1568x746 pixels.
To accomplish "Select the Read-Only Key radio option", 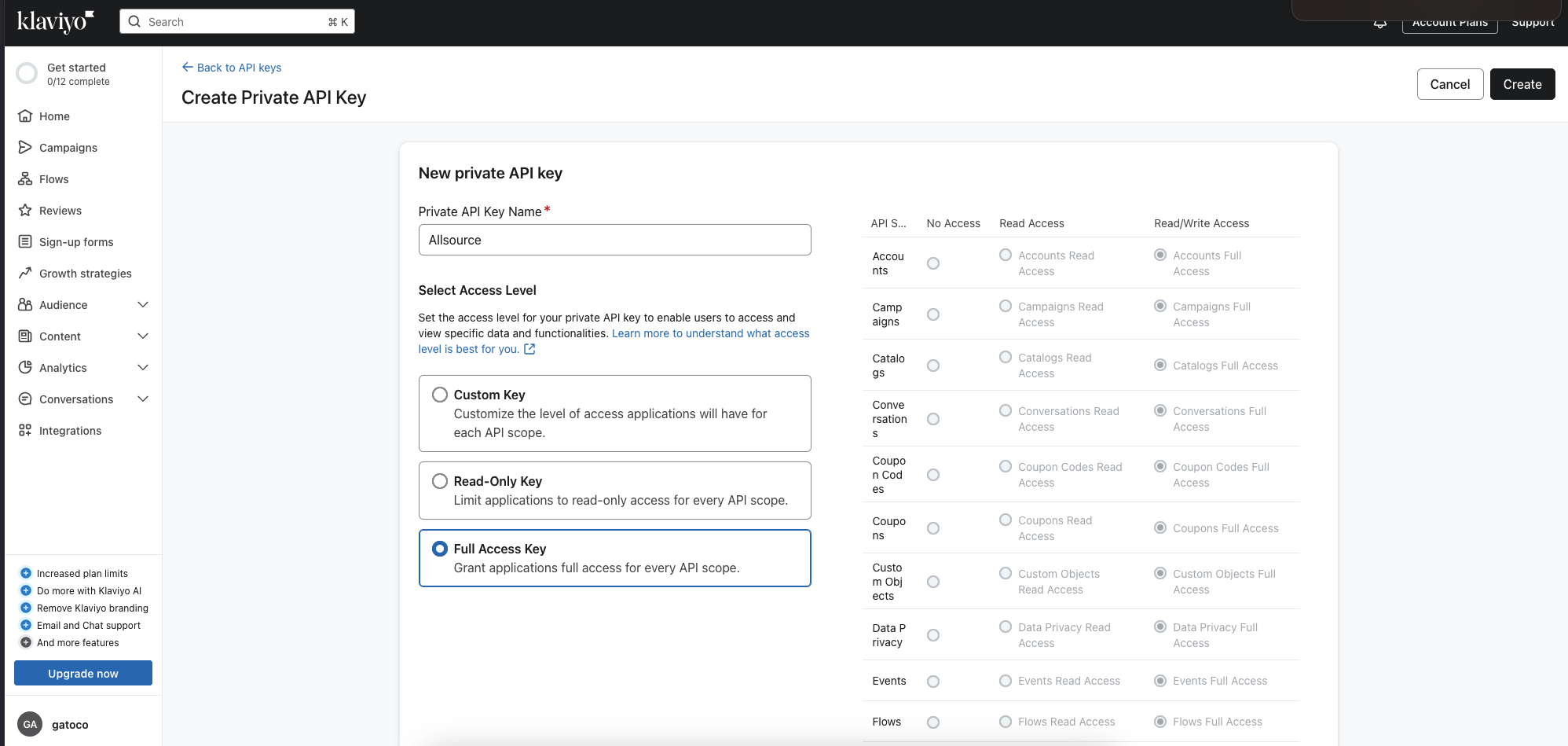I will 440,481.
